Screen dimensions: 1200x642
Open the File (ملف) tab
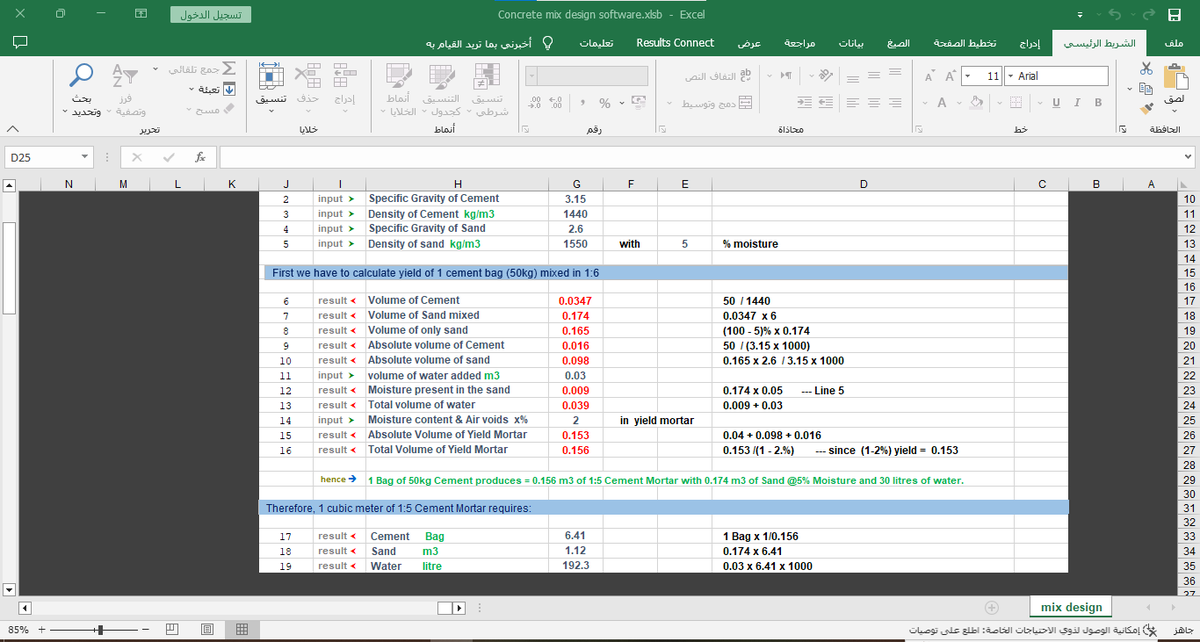[x=1175, y=43]
